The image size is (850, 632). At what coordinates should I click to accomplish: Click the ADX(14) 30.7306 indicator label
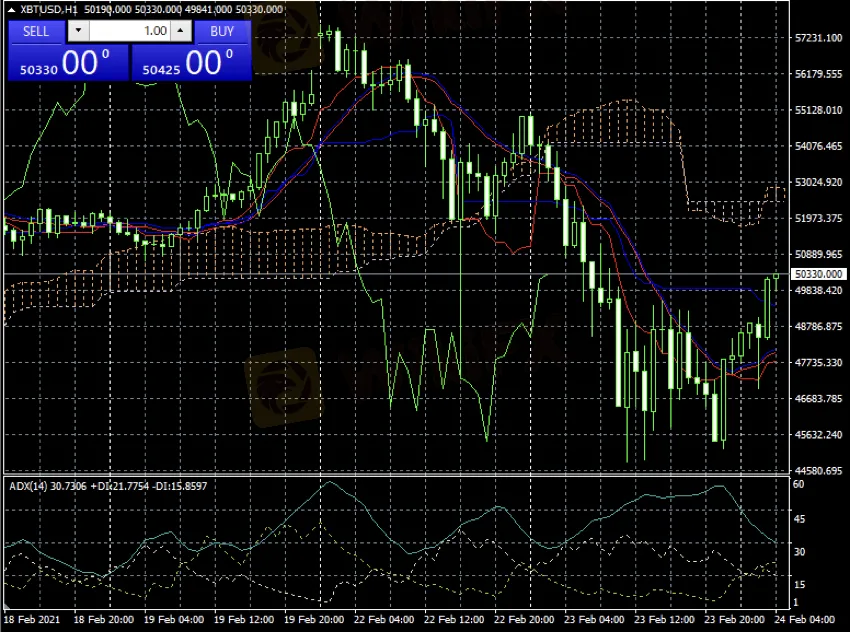[x=48, y=486]
